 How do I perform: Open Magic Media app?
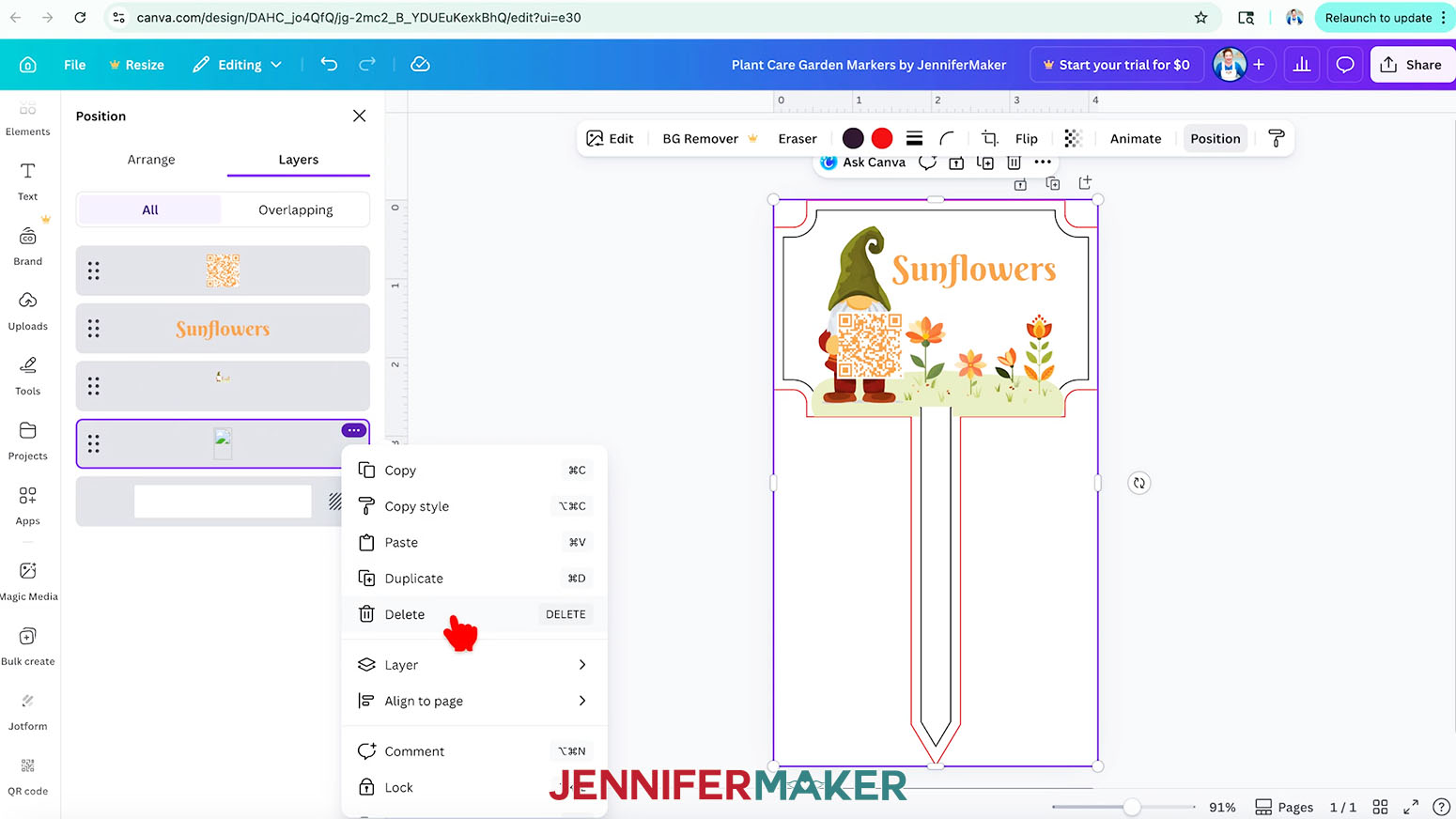28,580
